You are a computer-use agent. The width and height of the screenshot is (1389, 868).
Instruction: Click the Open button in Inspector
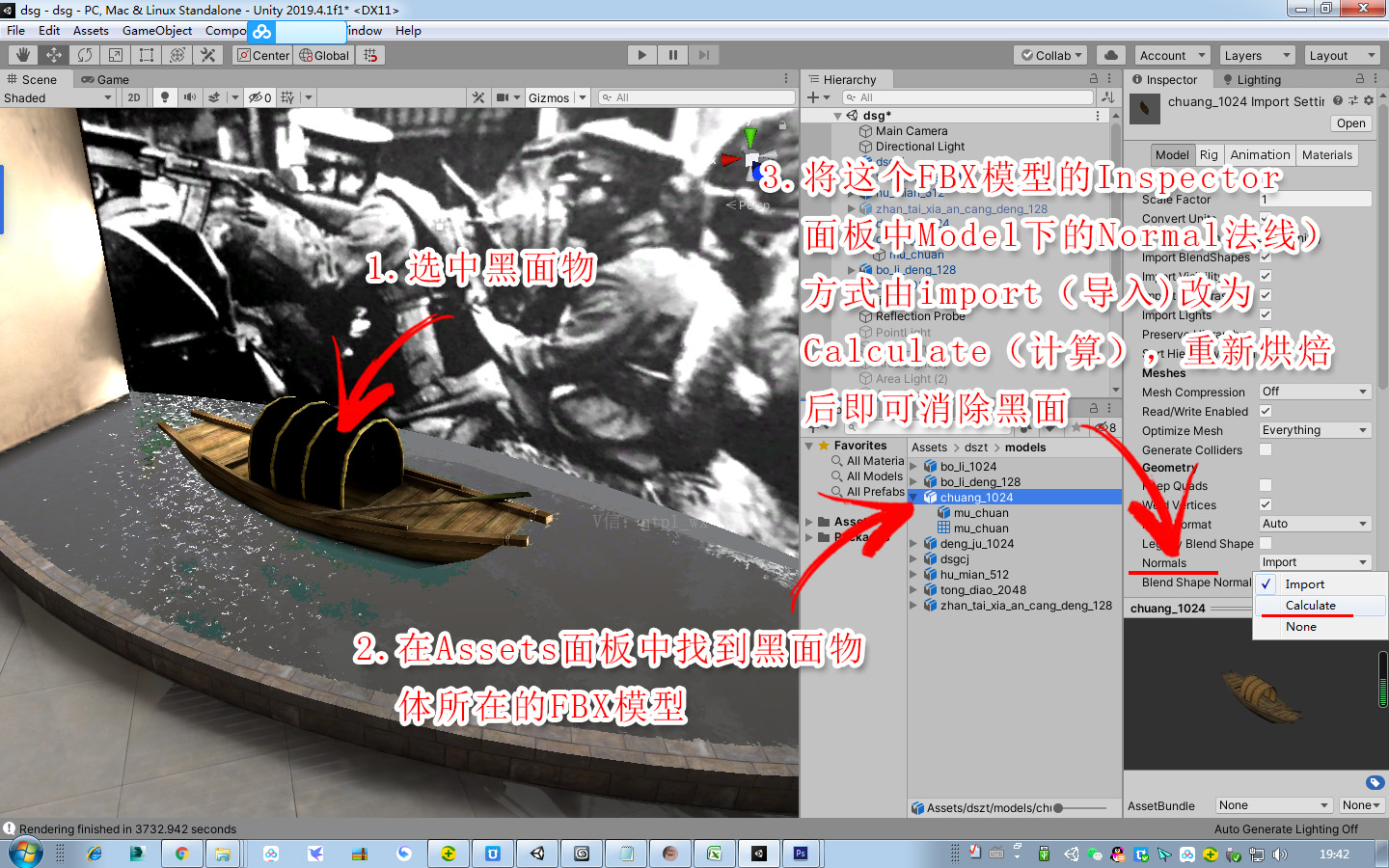tap(1350, 123)
